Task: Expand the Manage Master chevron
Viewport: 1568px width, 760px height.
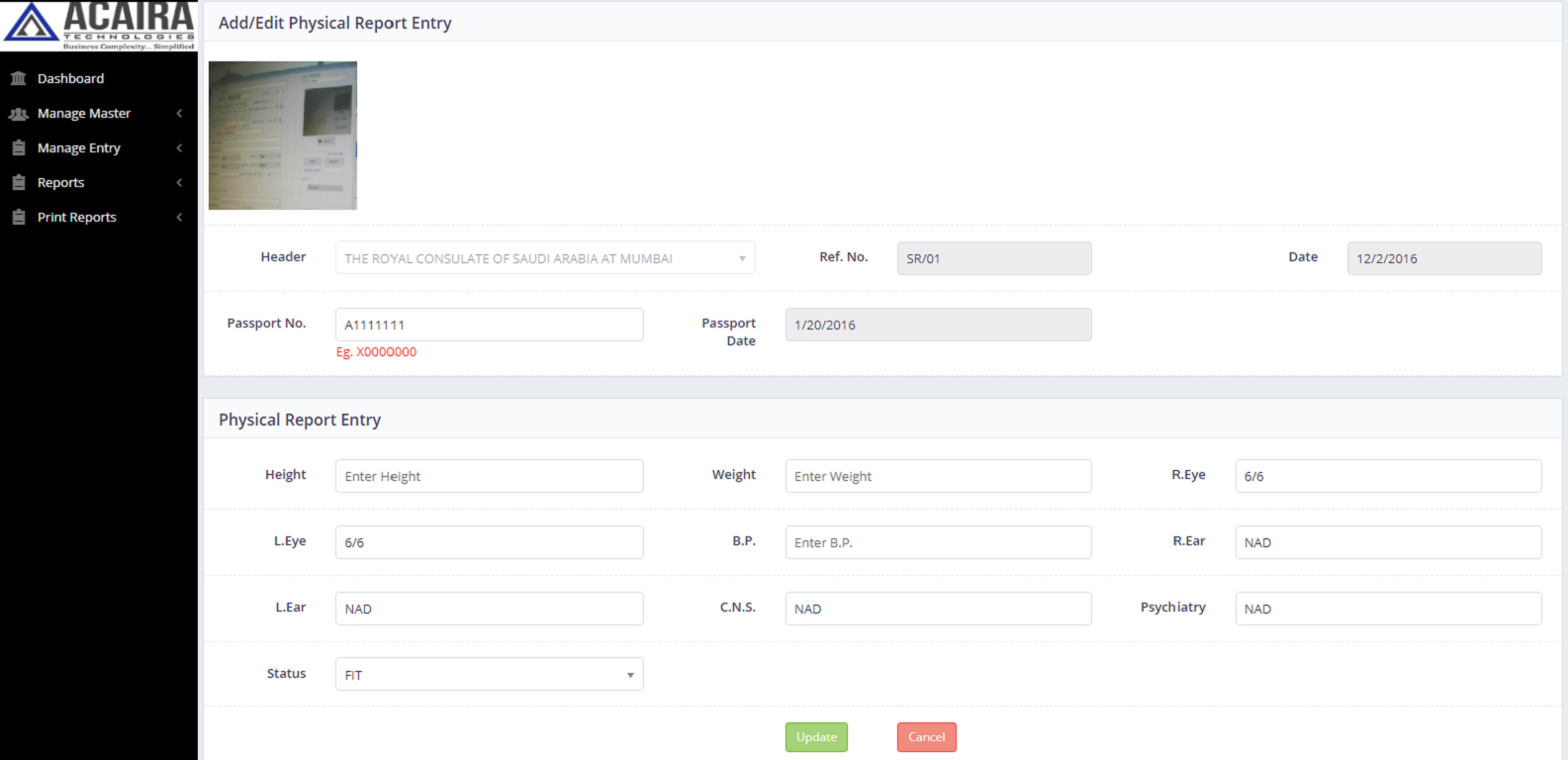Action: click(x=179, y=114)
